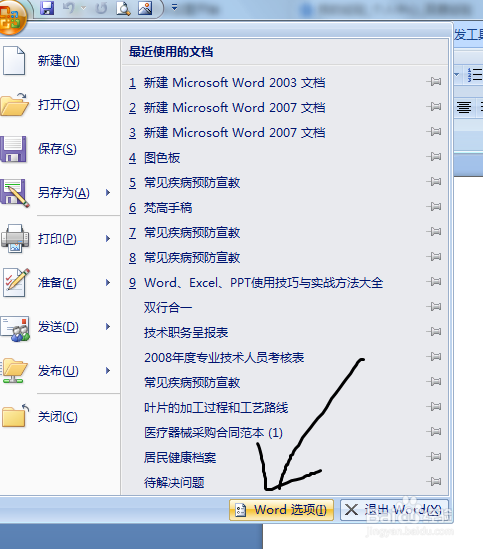The width and height of the screenshot is (483, 549).
Task: Pin the 梵高手稿 document to the list
Action: pyautogui.click(x=434, y=207)
